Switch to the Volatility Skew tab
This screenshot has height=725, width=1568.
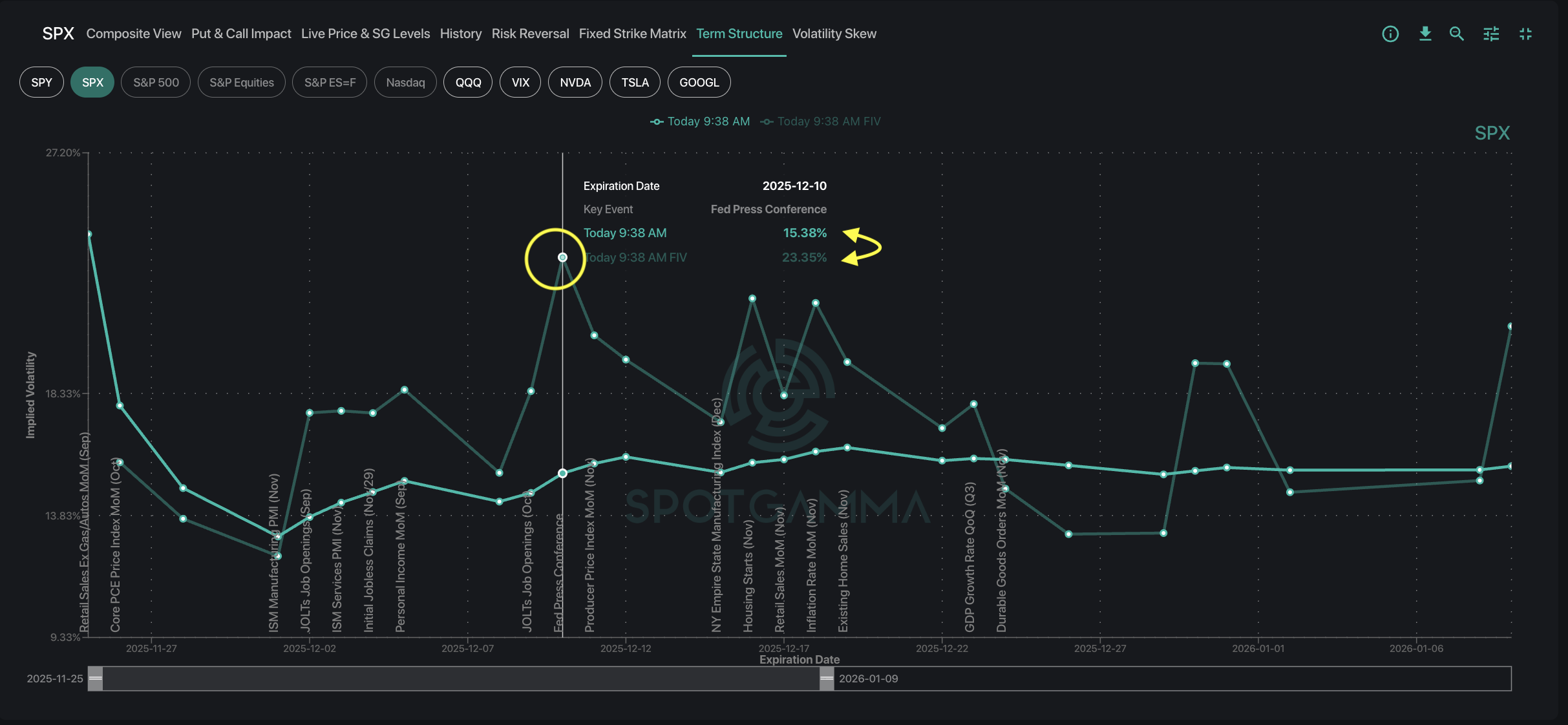(x=834, y=34)
